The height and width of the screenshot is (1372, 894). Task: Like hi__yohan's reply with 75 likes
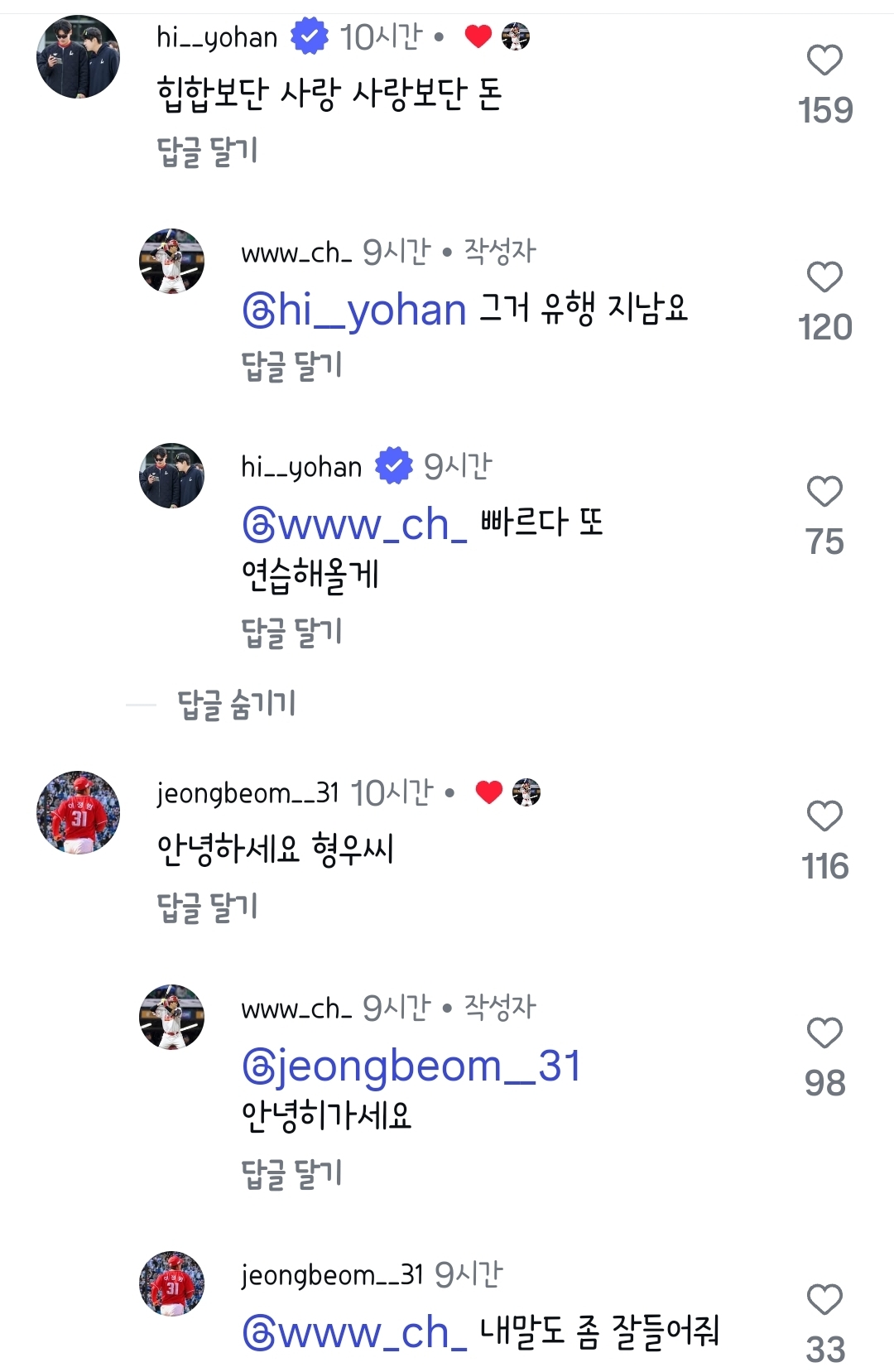824,492
